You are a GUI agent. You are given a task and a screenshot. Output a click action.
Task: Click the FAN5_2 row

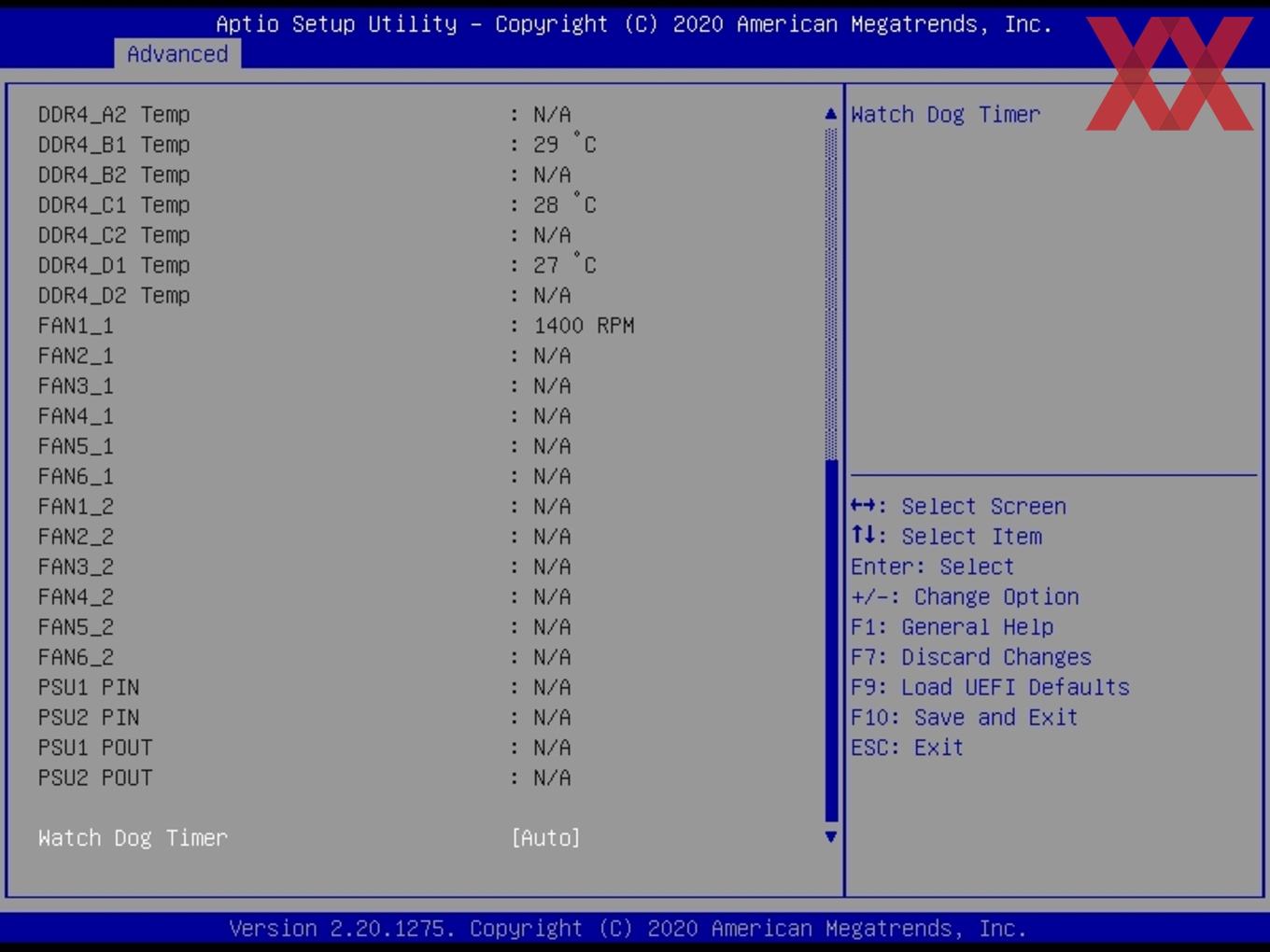point(304,627)
